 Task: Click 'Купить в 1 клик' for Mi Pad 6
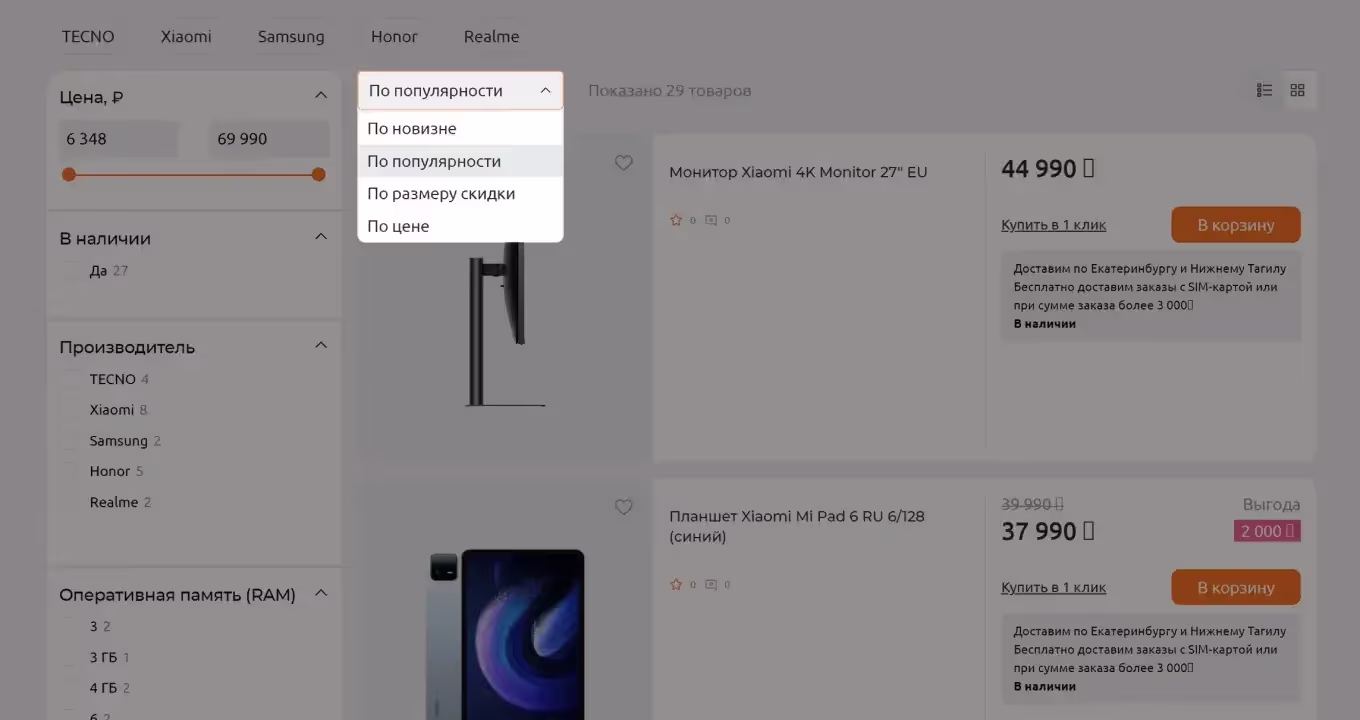point(1053,588)
